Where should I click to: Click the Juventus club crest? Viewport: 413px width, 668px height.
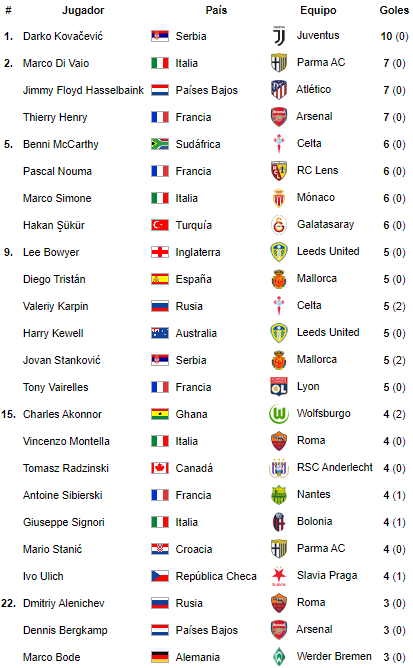tap(279, 36)
